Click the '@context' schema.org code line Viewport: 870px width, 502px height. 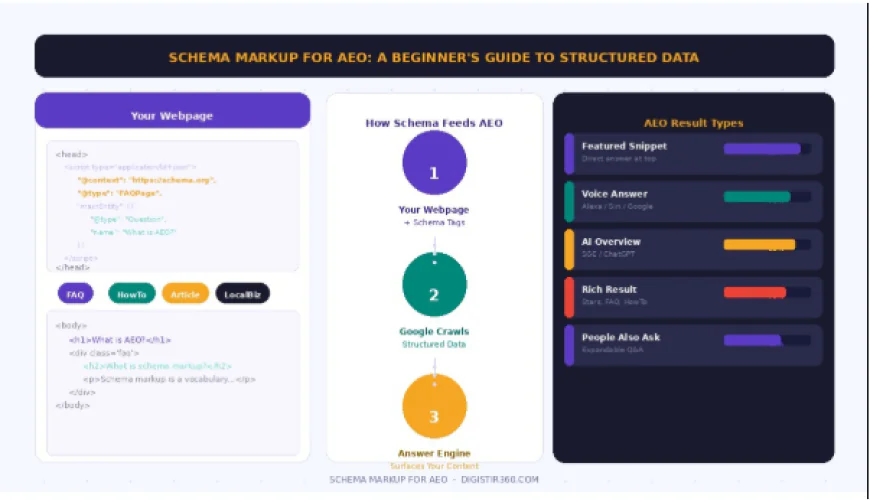click(146, 180)
